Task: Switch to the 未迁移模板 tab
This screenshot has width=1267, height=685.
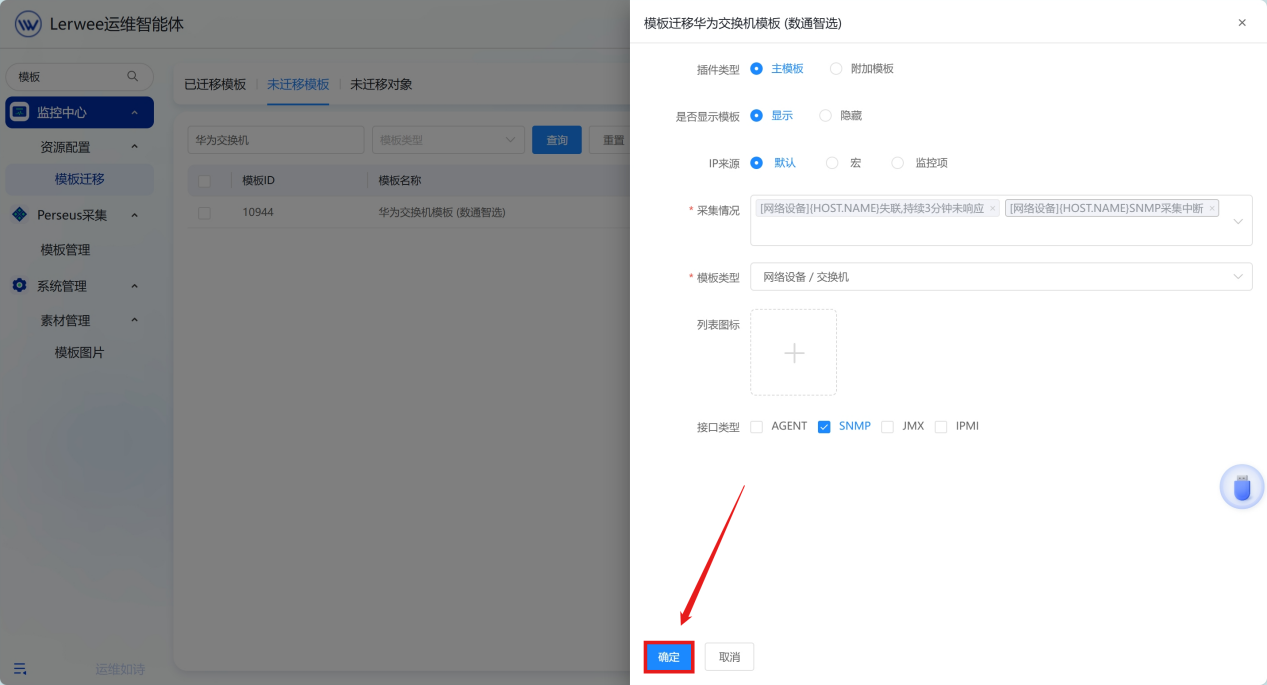Action: [298, 84]
